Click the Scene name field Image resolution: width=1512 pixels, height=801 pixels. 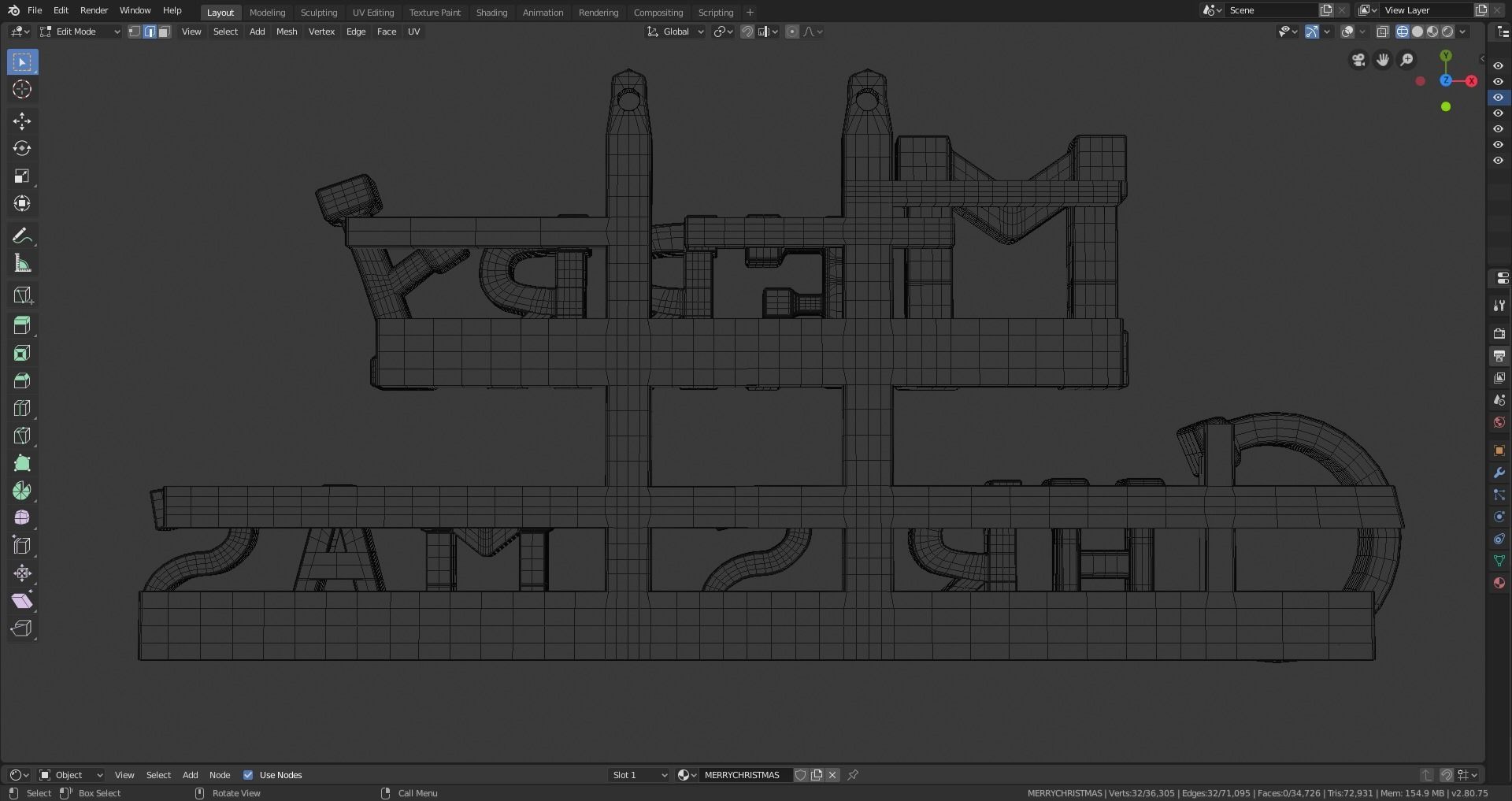point(1271,10)
